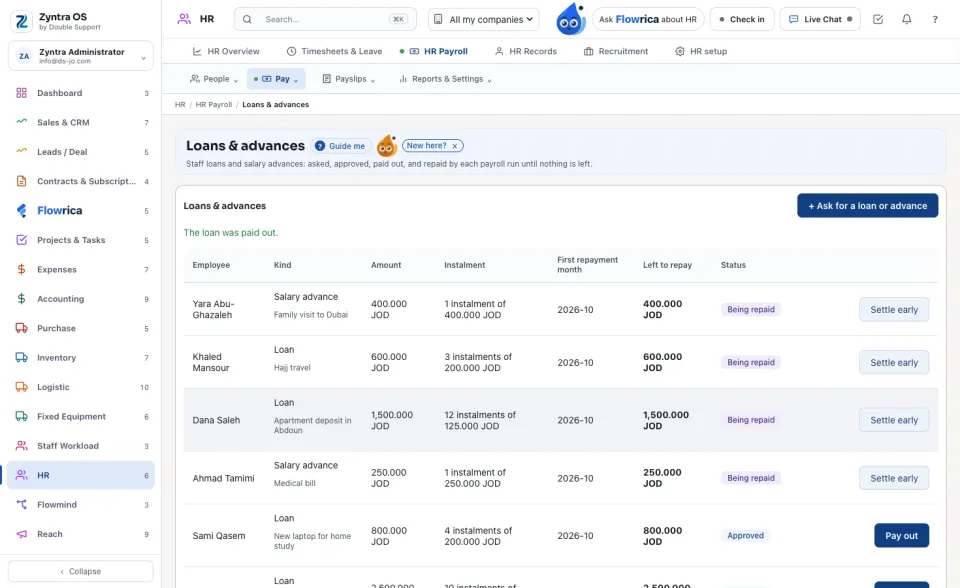
Task: Click the Check in button
Action: tap(742, 20)
